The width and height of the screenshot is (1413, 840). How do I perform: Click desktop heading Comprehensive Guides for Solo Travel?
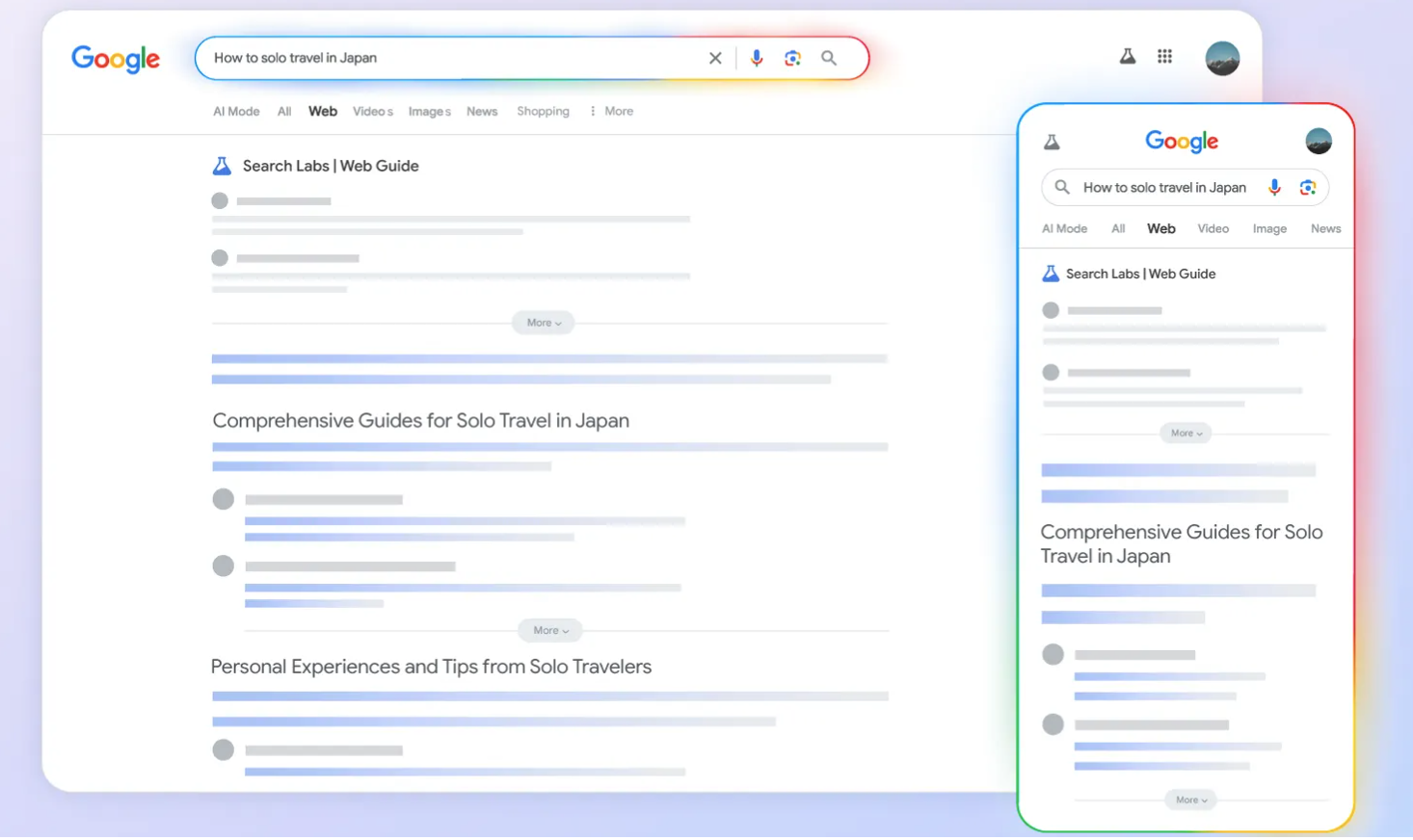[x=420, y=421]
